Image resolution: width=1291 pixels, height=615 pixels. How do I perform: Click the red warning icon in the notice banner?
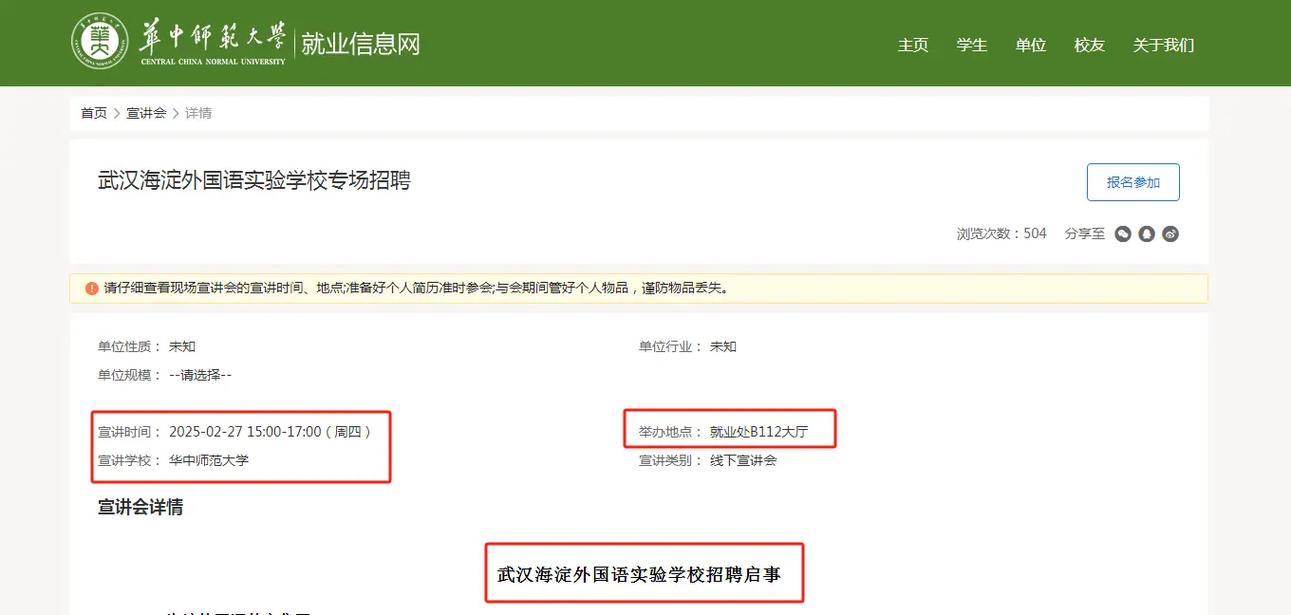tap(89, 288)
